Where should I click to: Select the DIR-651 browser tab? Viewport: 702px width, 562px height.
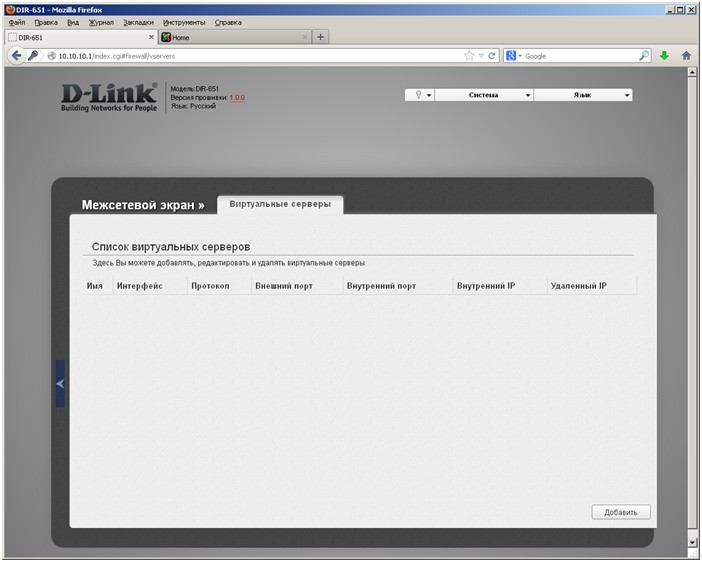(81, 37)
